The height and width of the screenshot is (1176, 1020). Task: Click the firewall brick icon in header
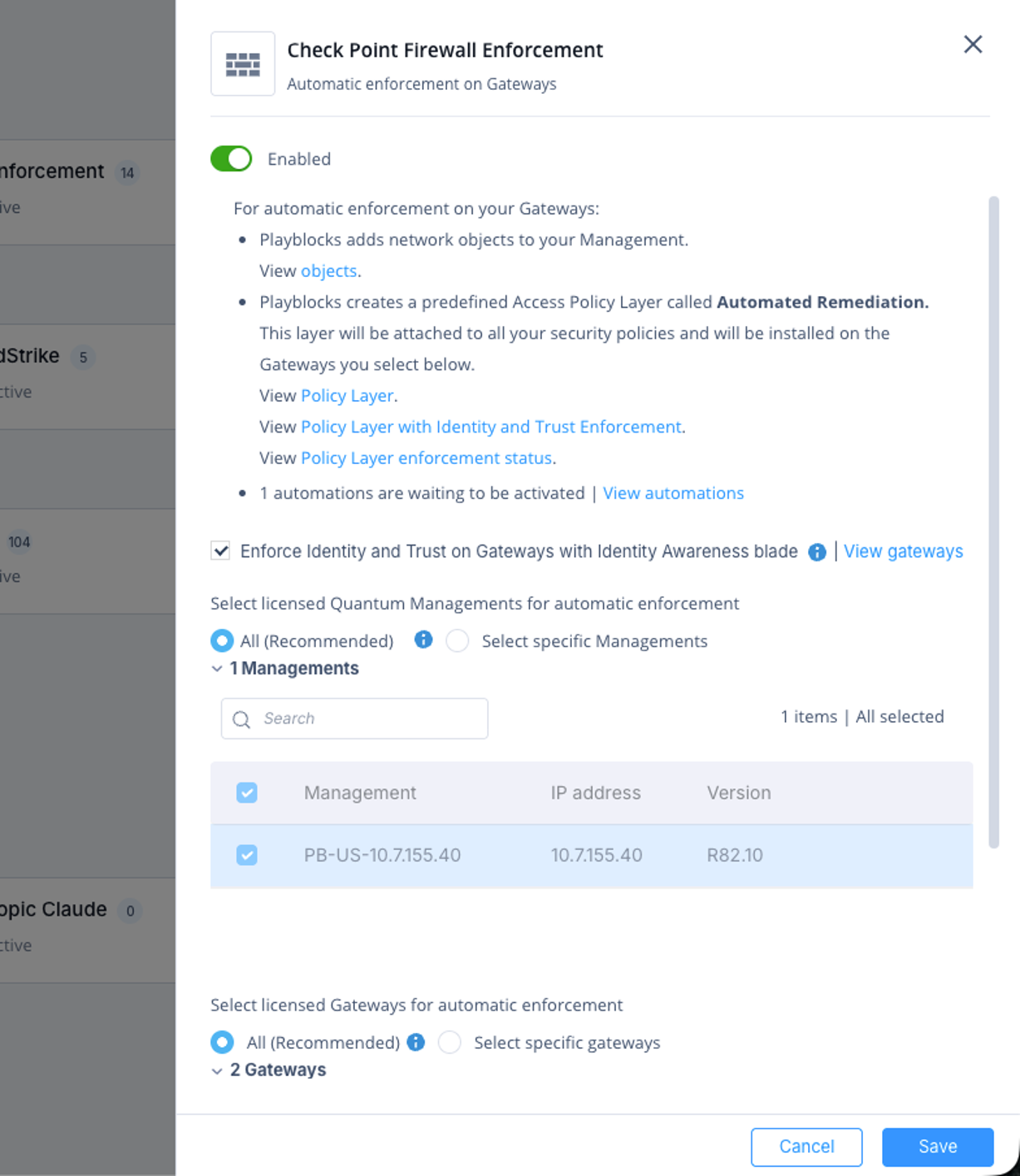243,64
